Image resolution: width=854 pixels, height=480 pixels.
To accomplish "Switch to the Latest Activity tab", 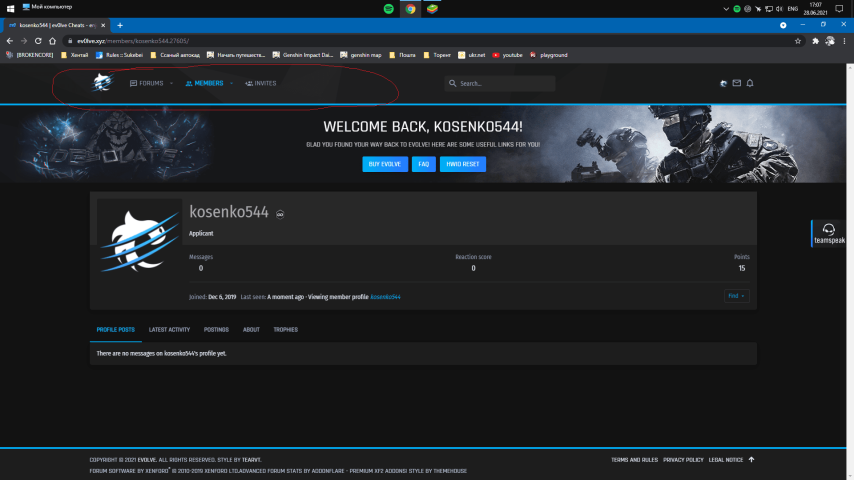I will click(x=169, y=330).
